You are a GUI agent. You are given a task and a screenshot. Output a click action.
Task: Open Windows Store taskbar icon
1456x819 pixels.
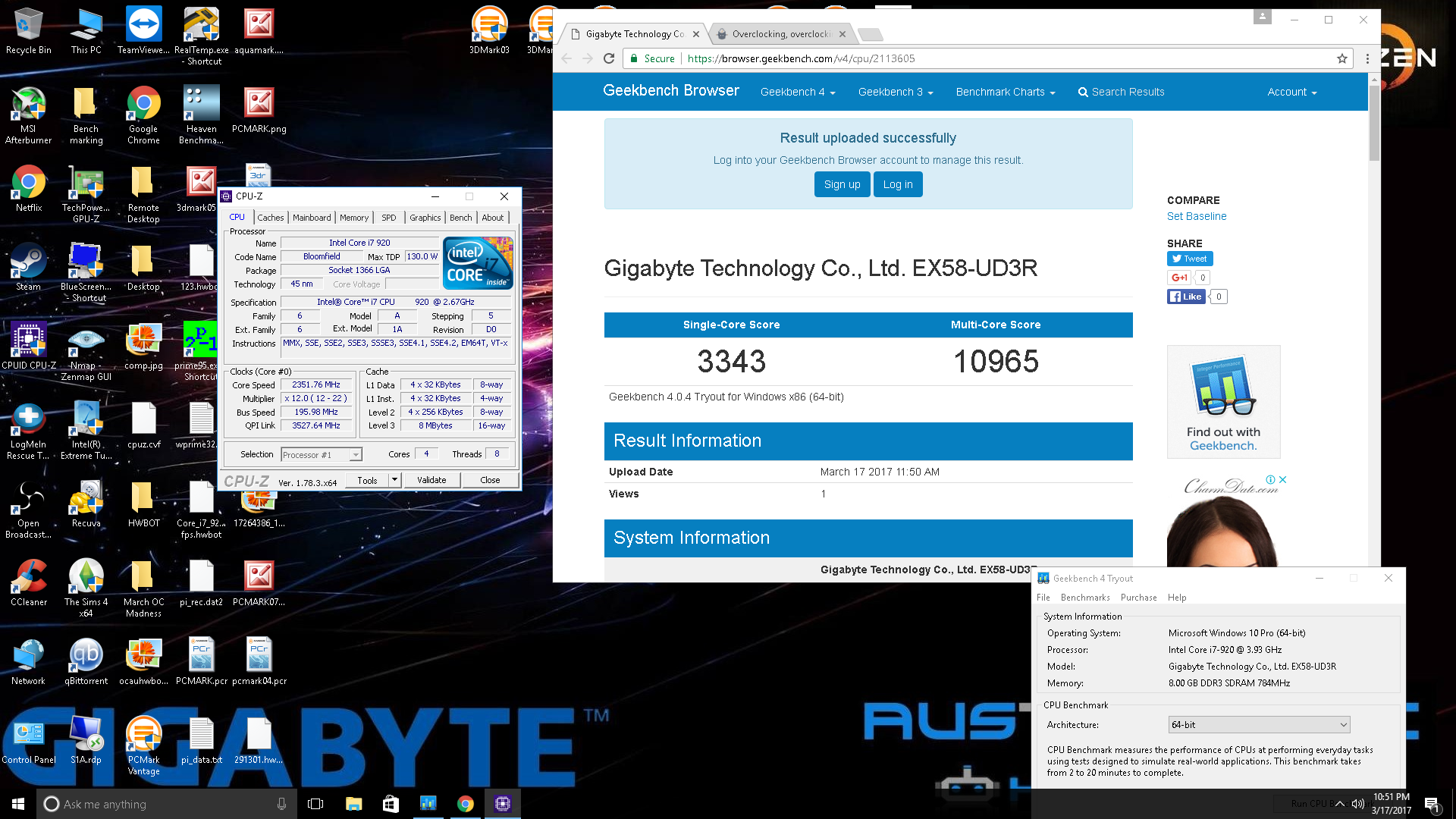click(x=391, y=804)
